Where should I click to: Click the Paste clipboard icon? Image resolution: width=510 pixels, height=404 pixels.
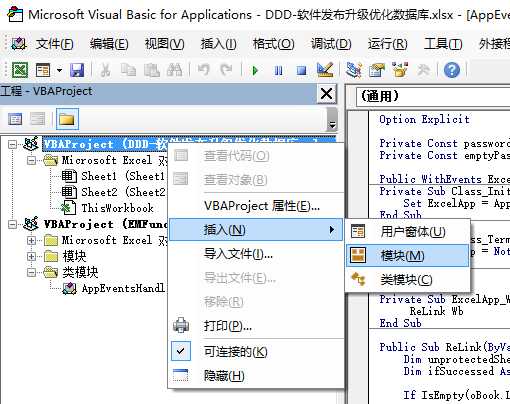pyautogui.click(x=152, y=70)
